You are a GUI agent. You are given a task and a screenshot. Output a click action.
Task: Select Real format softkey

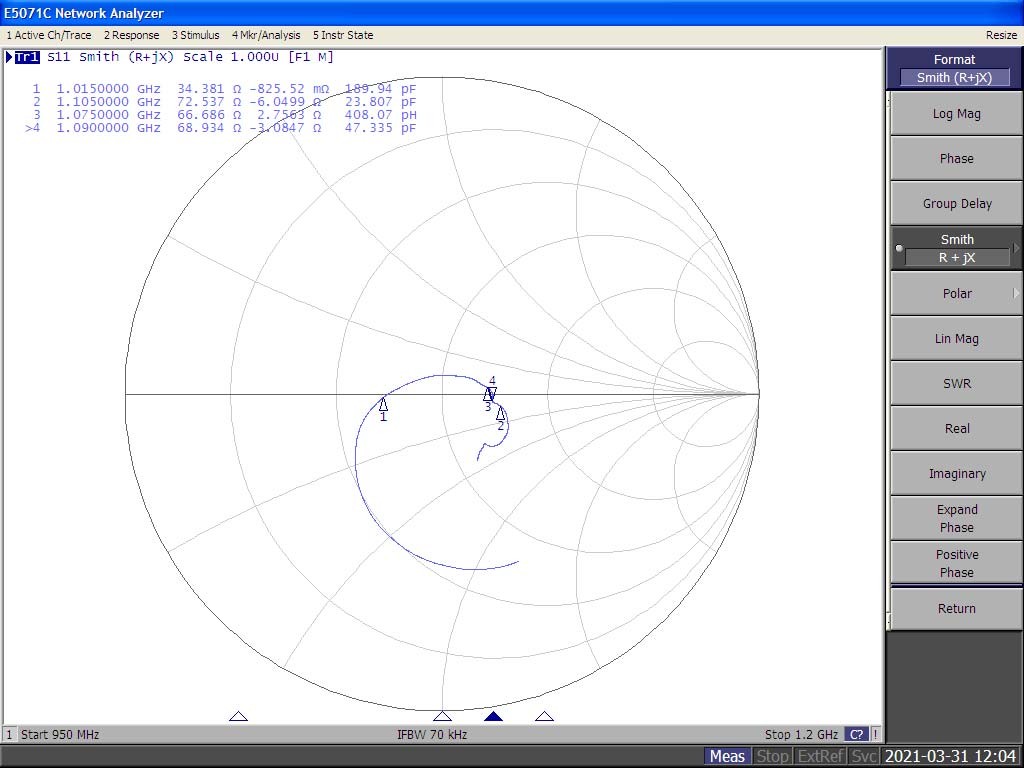point(956,429)
